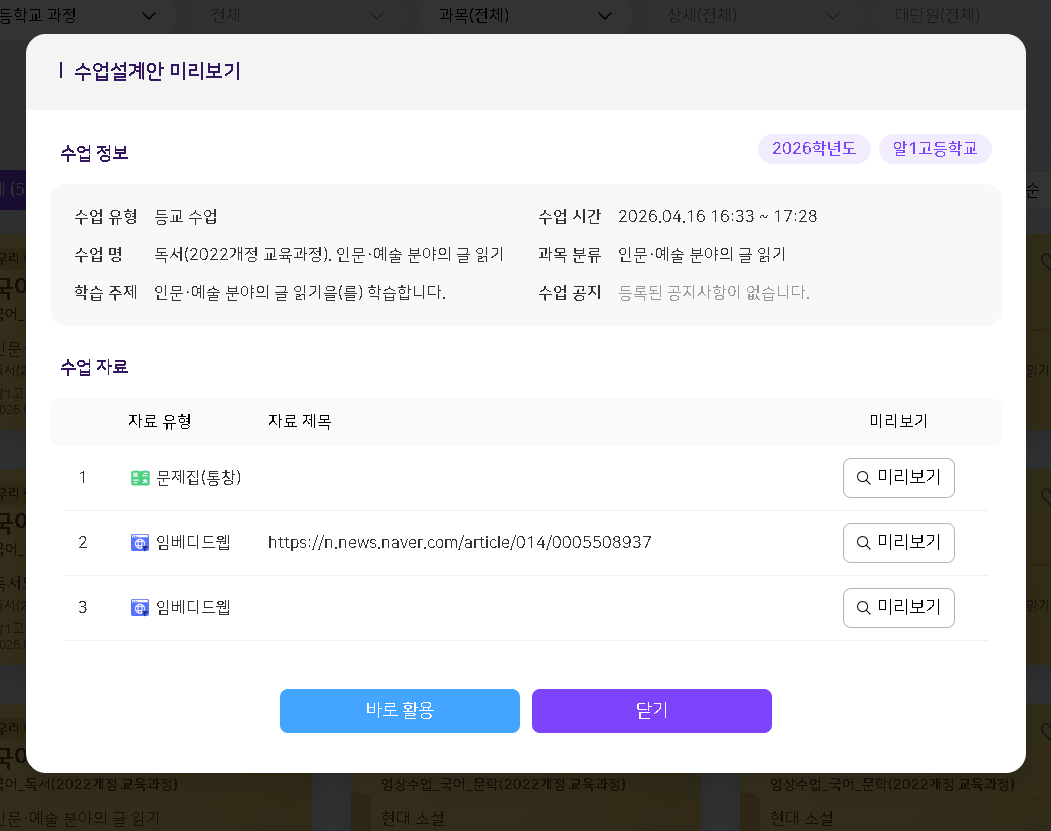This screenshot has width=1051, height=831.
Task: Click the 임베디드웹 icon in row 2
Action: click(x=140, y=543)
